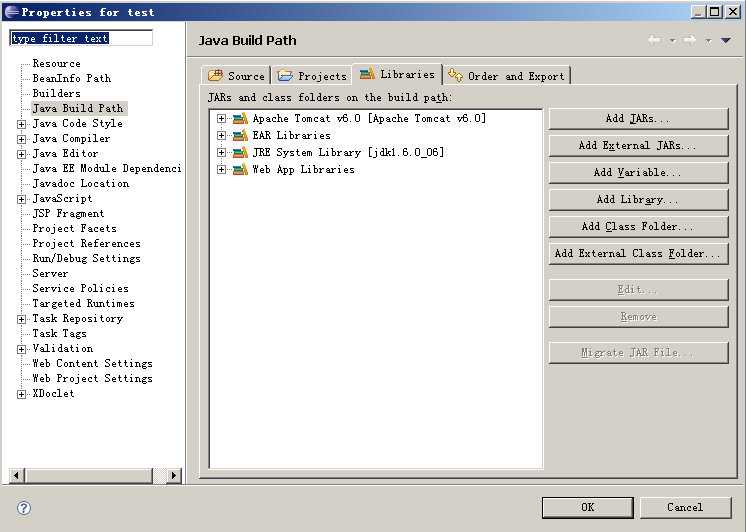The width and height of the screenshot is (746, 532).
Task: Click the Add JARs button
Action: click(x=638, y=118)
